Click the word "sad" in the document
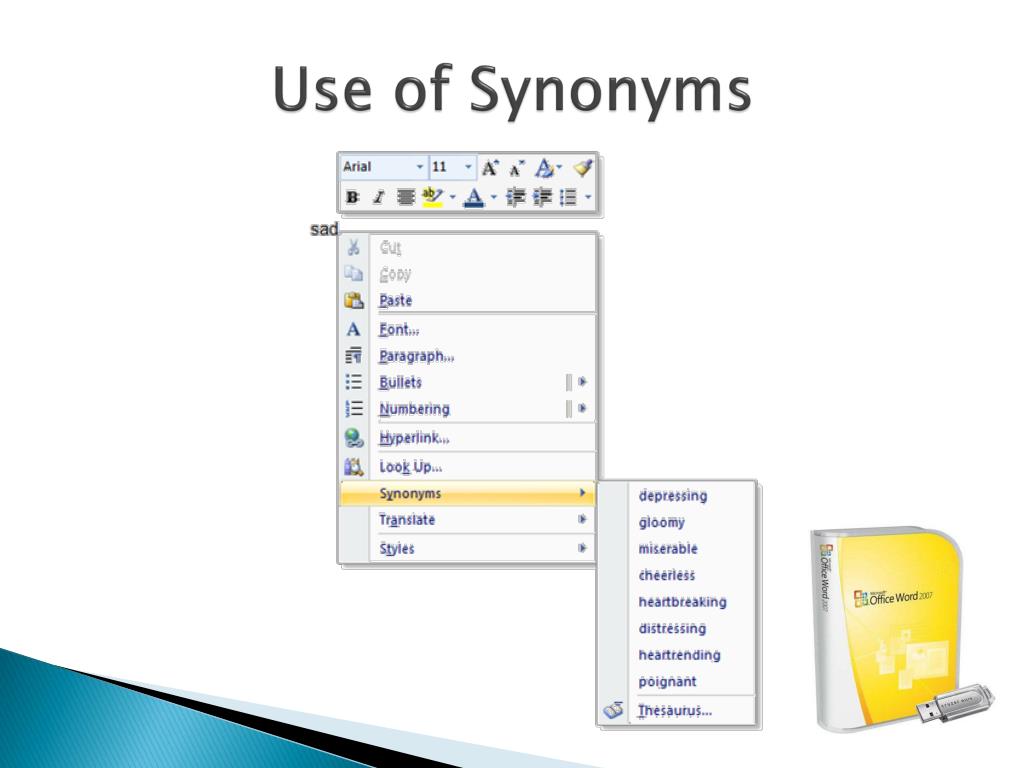The height and width of the screenshot is (768, 1024). (324, 229)
